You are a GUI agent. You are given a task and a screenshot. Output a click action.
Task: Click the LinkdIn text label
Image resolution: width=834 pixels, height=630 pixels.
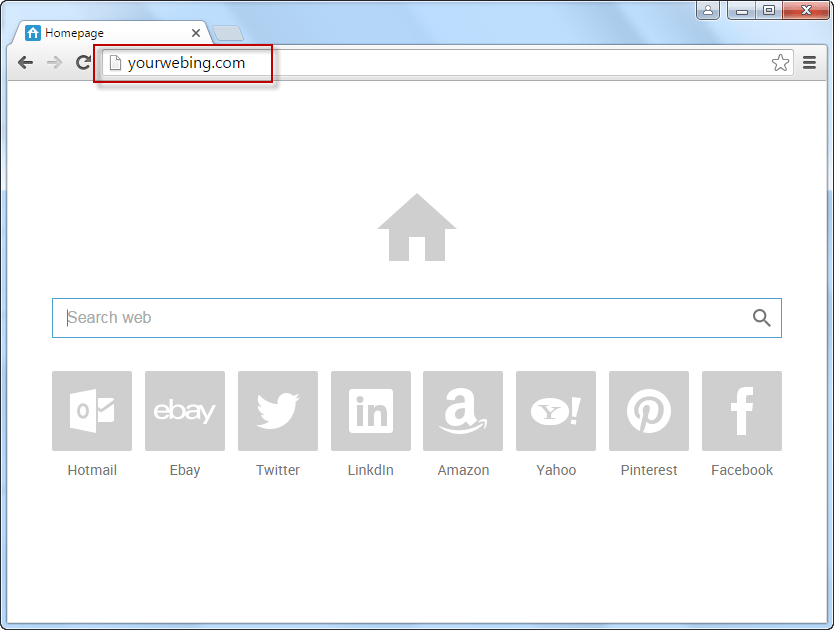pos(371,470)
